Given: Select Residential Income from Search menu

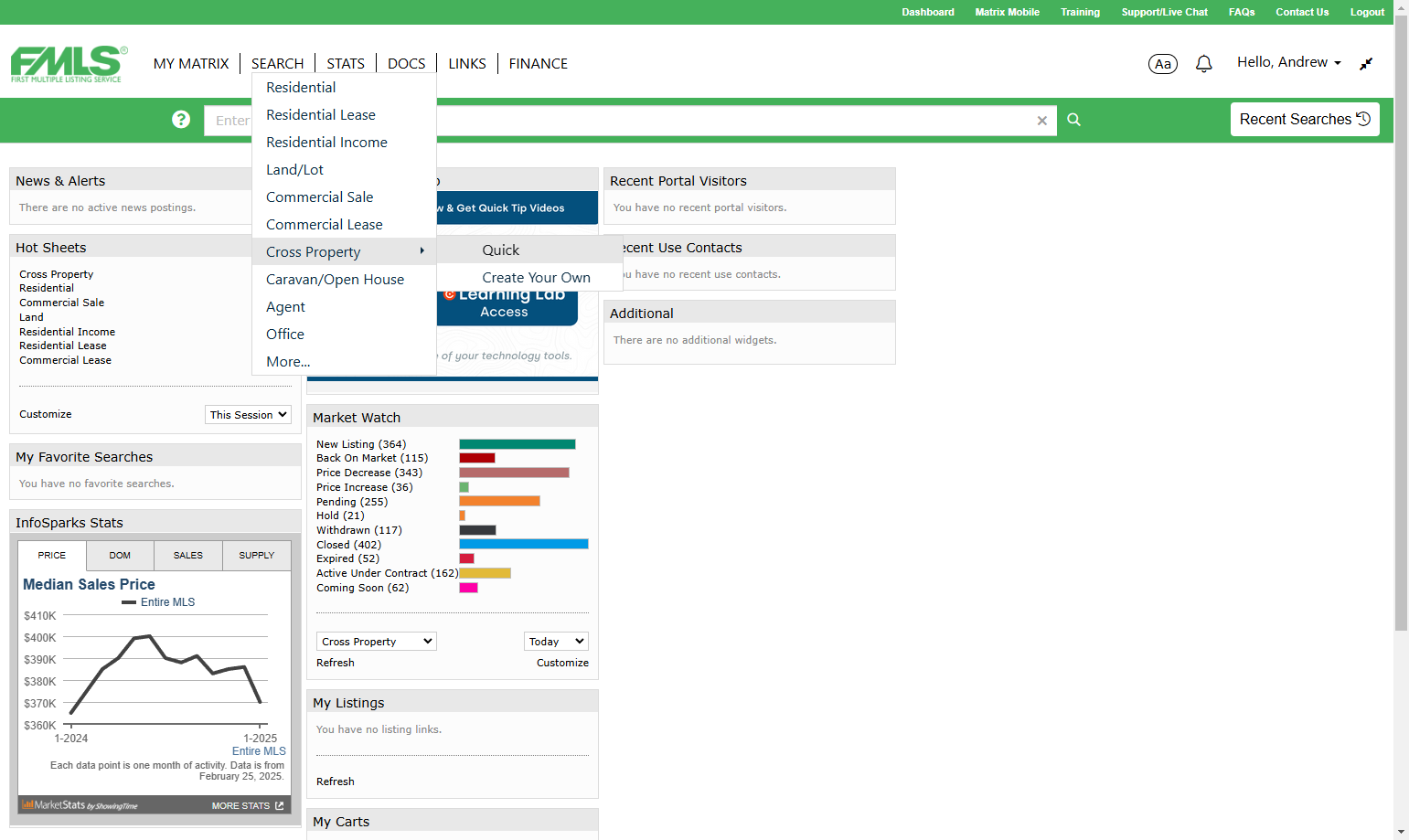Looking at the screenshot, I should [x=344, y=143].
